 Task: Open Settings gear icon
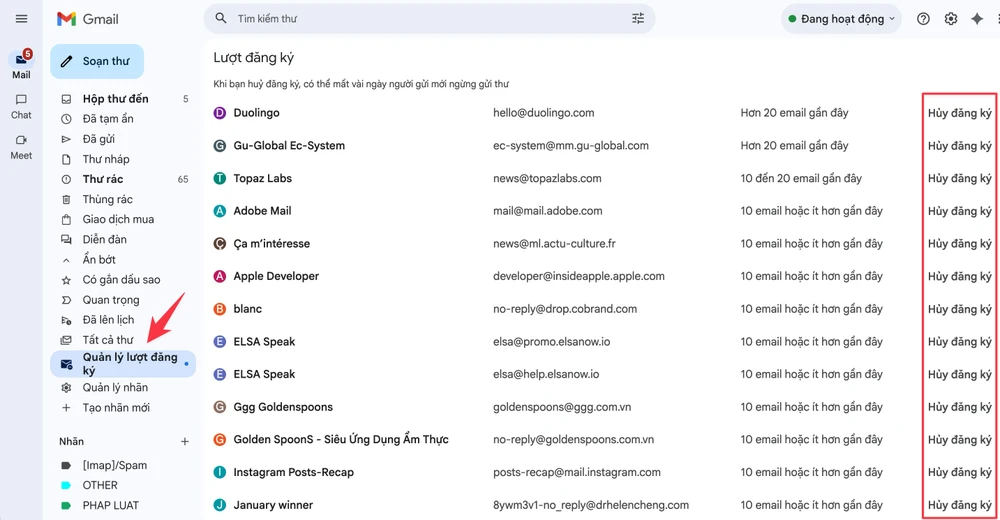pos(951,19)
